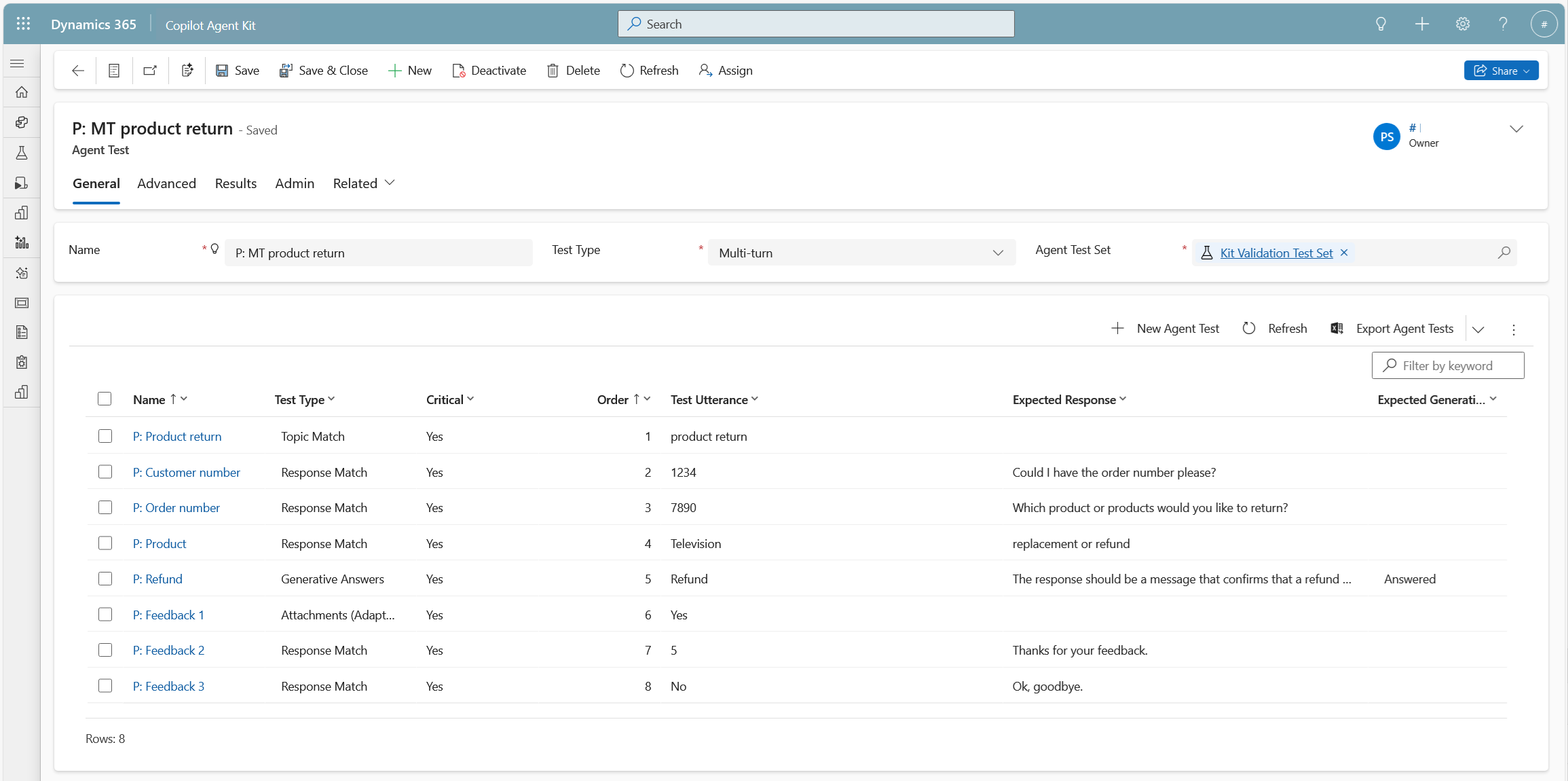Click the flask icon in left sidebar
Viewport: 1568px width, 781px height.
point(22,153)
